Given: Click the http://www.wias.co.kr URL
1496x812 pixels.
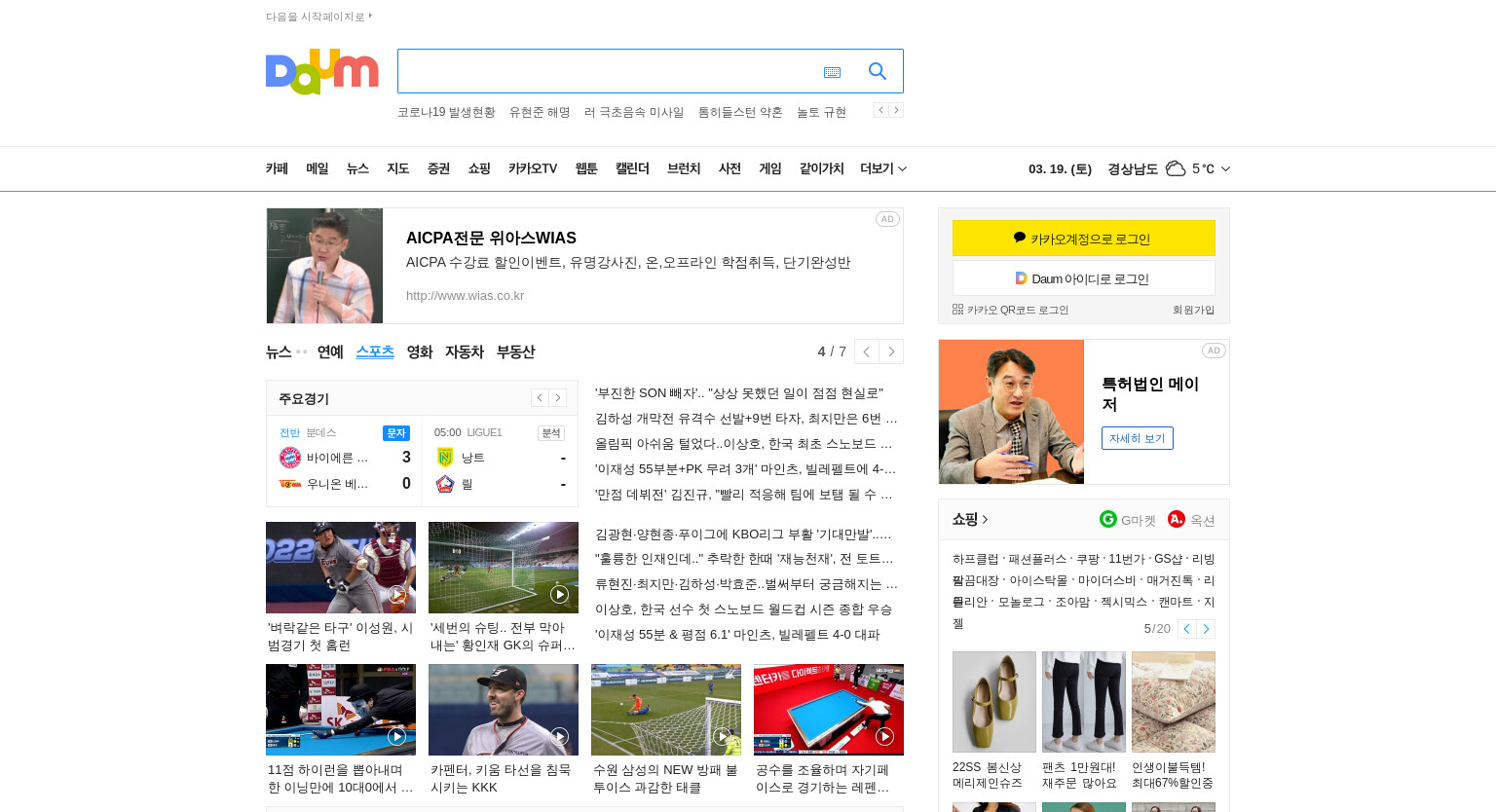Looking at the screenshot, I should click(x=465, y=295).
